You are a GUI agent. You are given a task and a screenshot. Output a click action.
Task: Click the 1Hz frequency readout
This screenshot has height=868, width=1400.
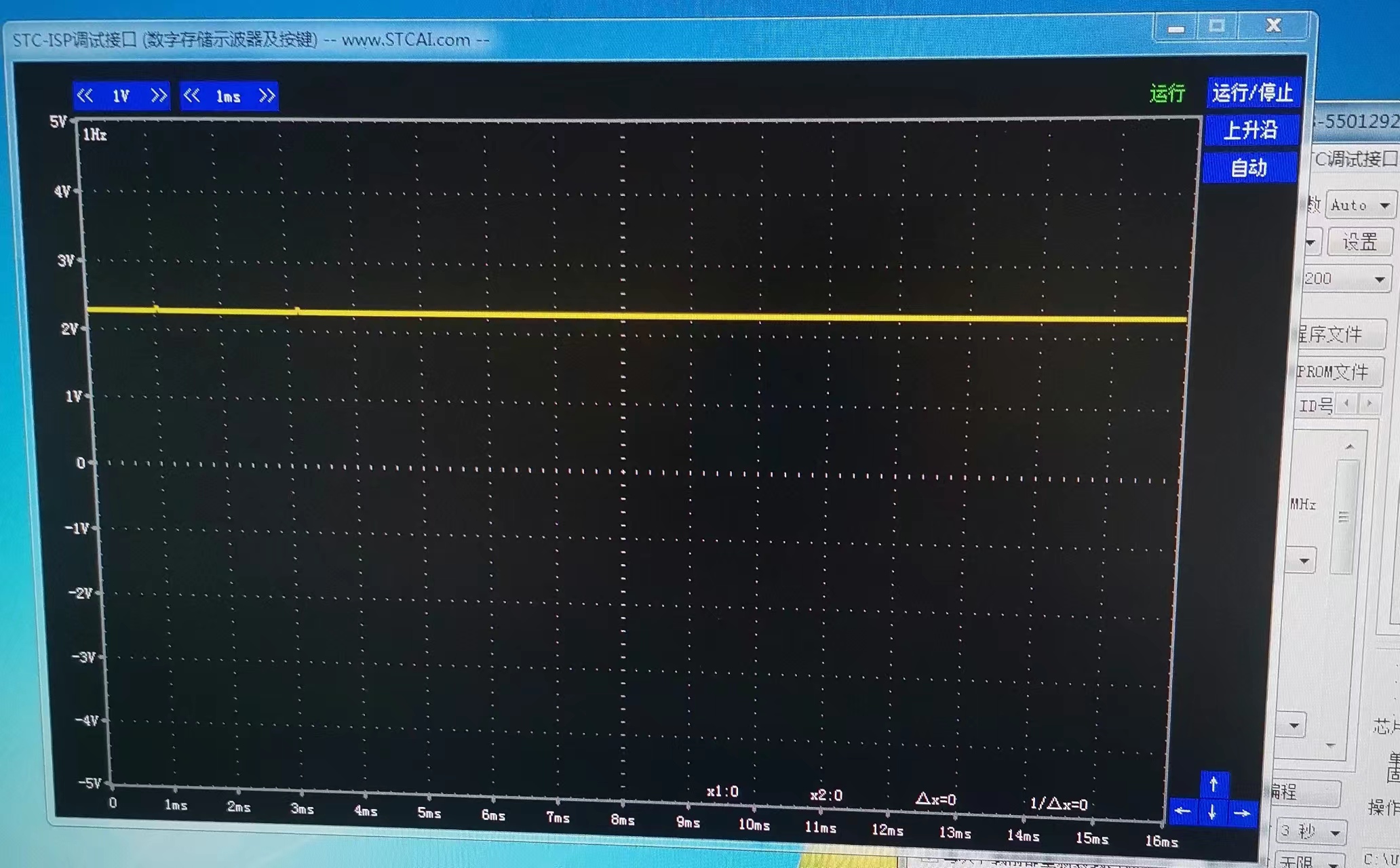pyautogui.click(x=95, y=134)
